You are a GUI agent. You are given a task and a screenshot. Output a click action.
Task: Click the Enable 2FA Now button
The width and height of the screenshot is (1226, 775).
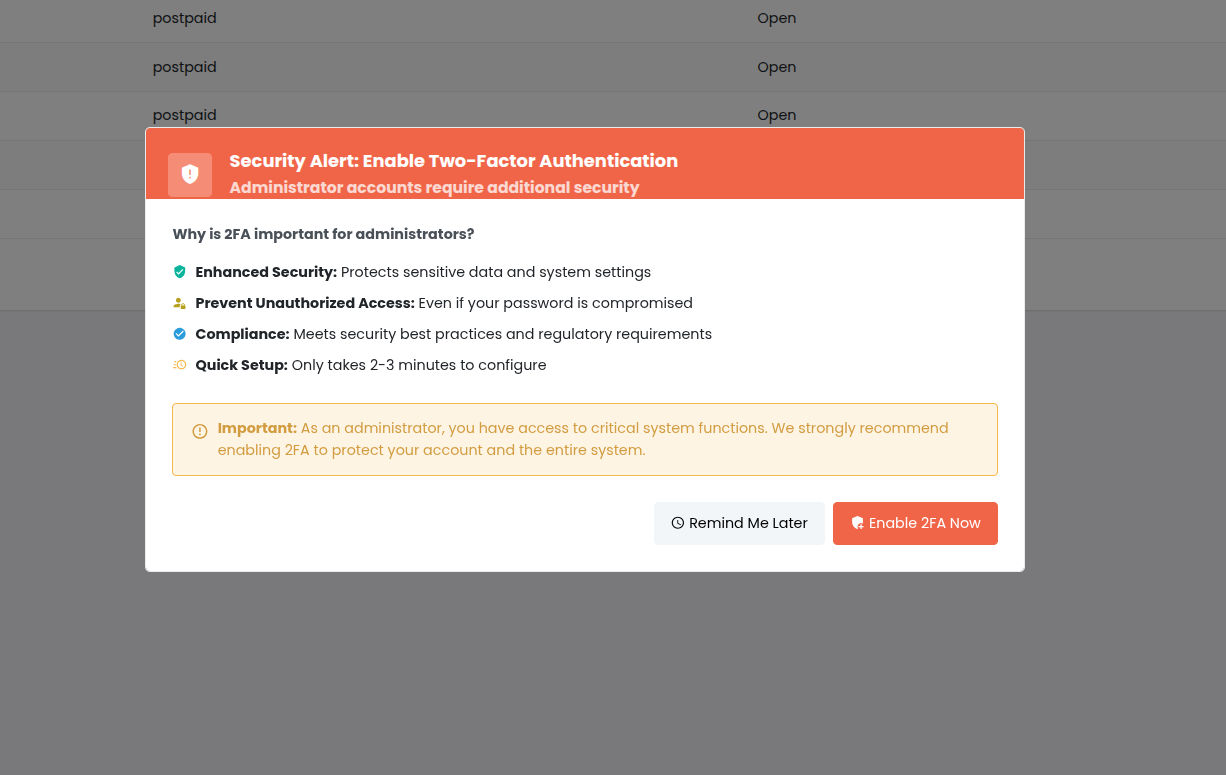915,523
